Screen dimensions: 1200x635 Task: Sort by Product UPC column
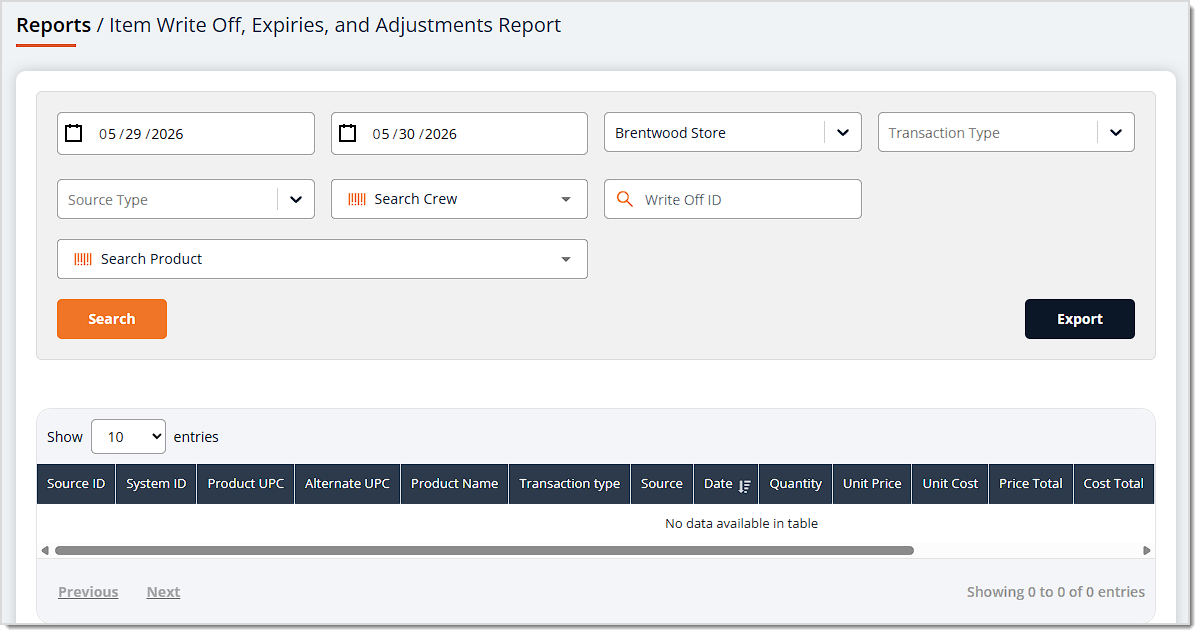(x=246, y=484)
